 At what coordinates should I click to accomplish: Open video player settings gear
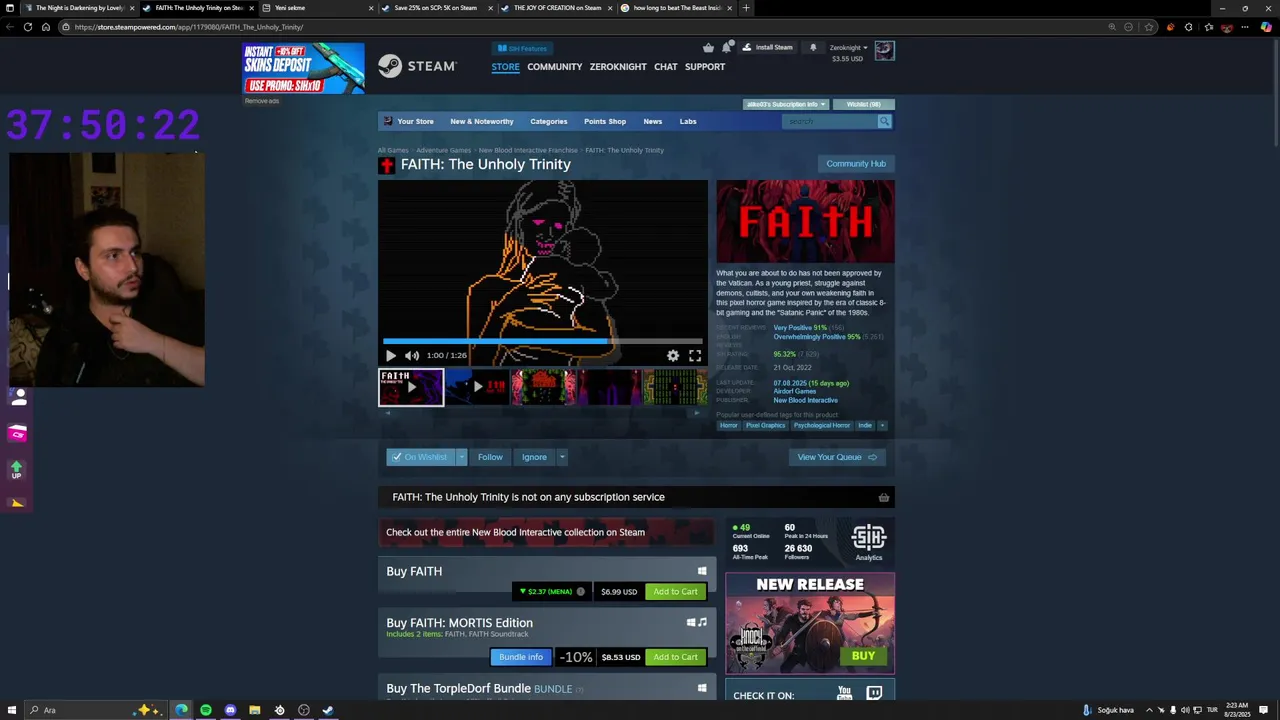pos(673,355)
